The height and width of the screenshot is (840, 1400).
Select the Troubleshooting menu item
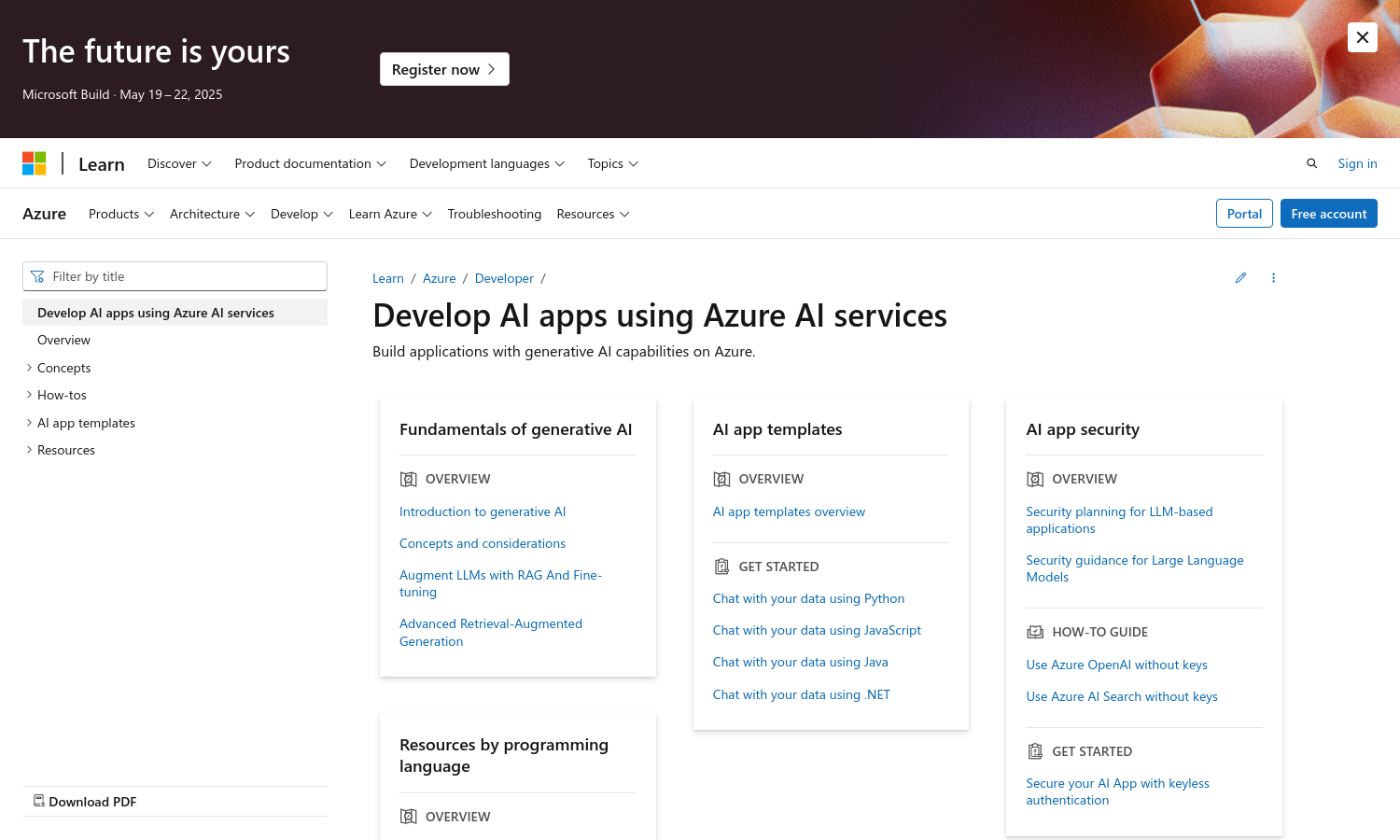pyautogui.click(x=494, y=214)
